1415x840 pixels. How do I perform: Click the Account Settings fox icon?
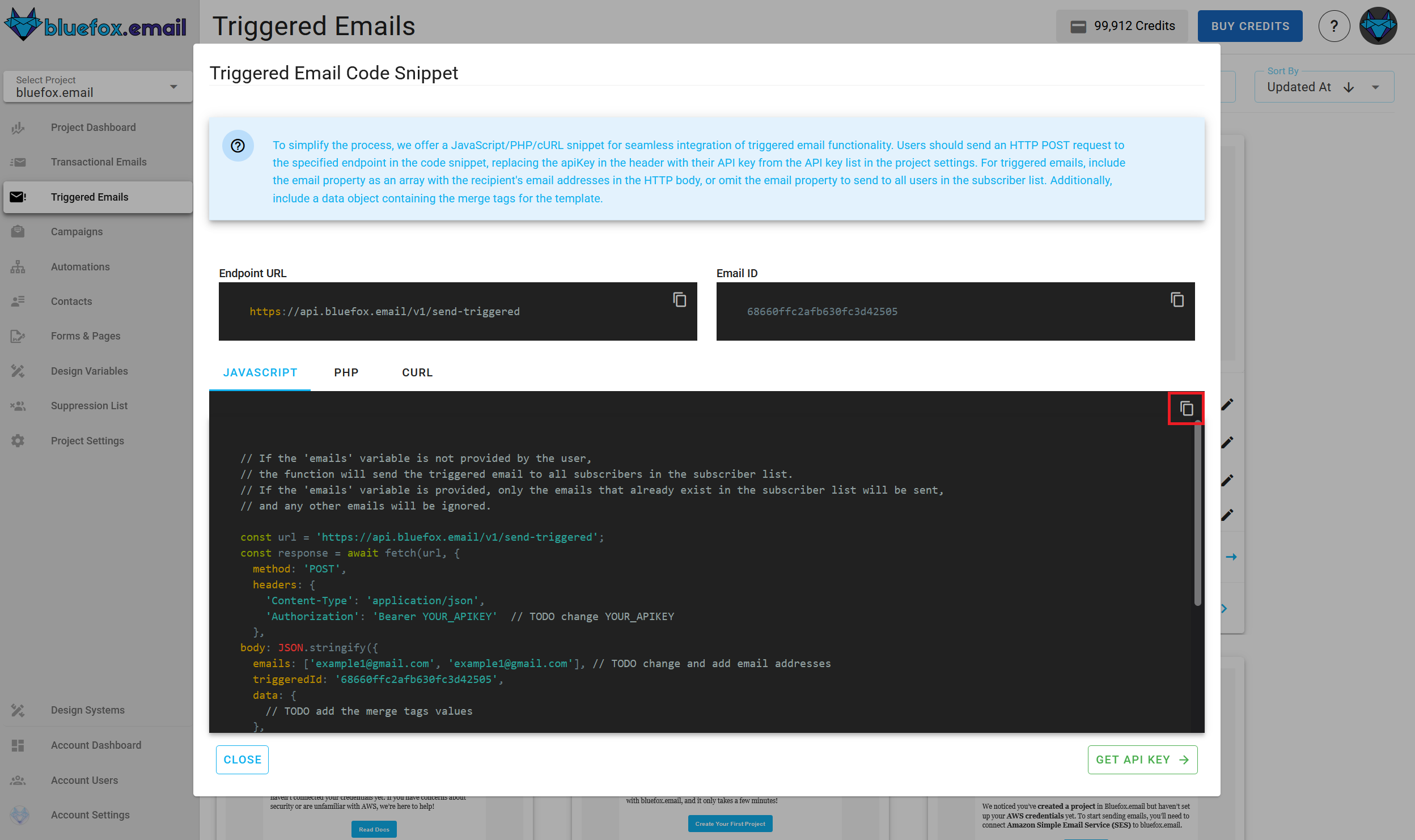19,815
